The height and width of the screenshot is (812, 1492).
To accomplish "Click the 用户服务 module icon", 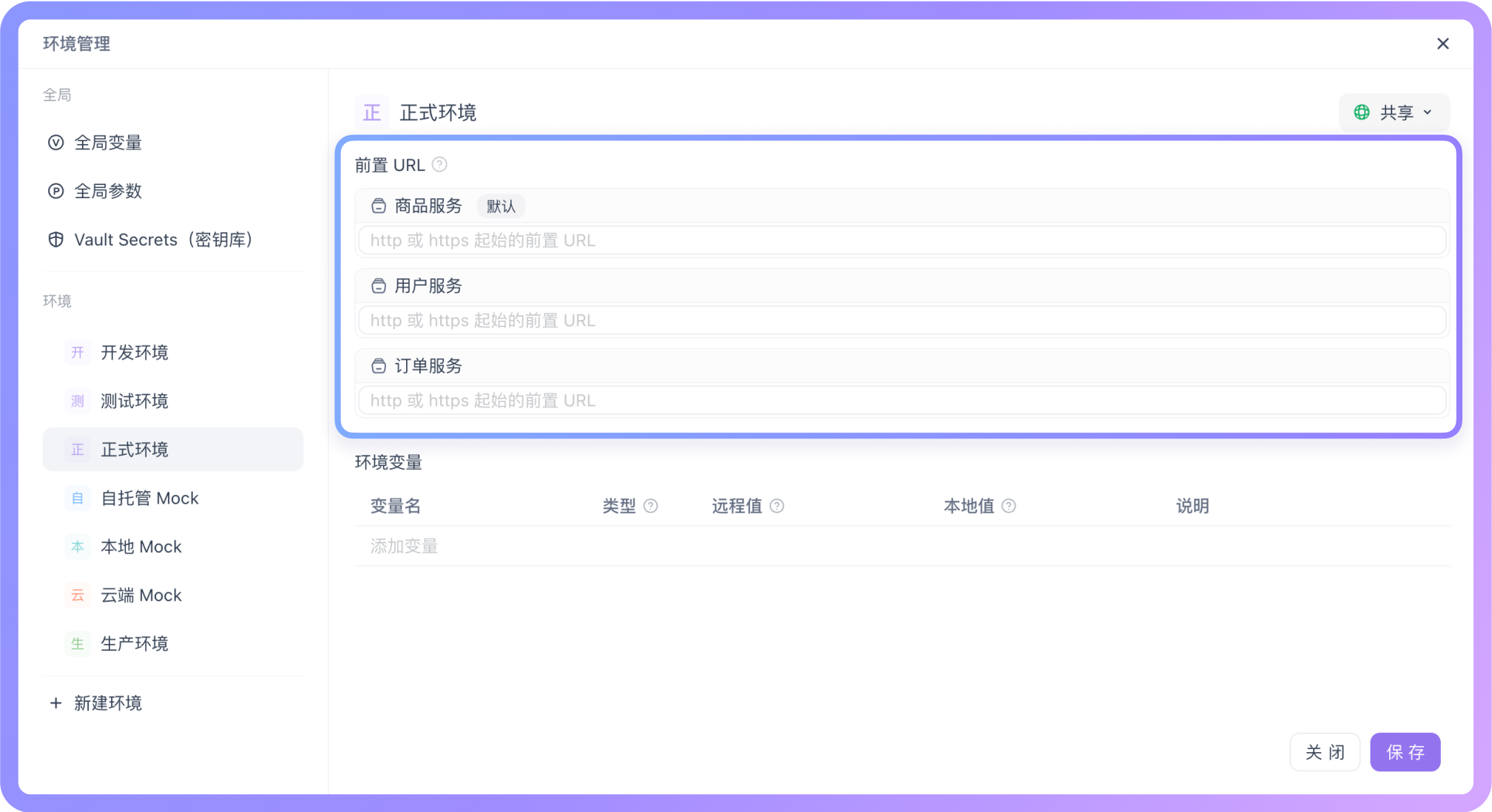I will tap(379, 285).
